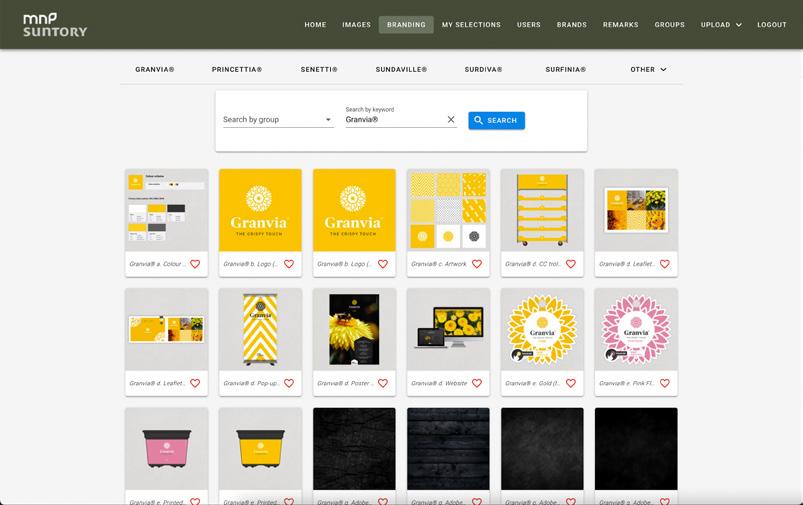Image resolution: width=803 pixels, height=505 pixels.
Task: Switch to the Princettia® brand tab
Action: click(x=237, y=69)
